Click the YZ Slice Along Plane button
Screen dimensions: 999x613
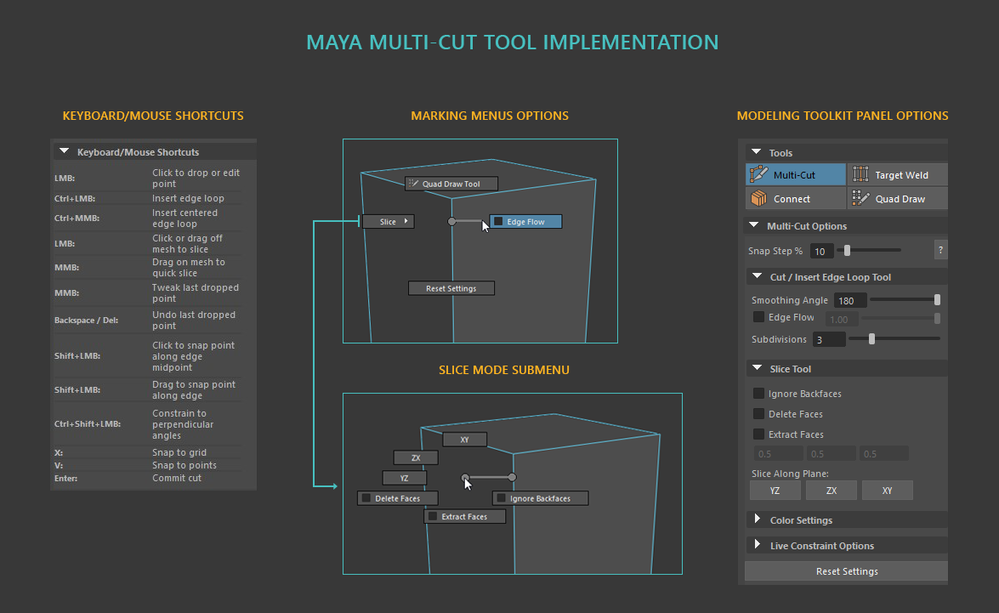[775, 490]
